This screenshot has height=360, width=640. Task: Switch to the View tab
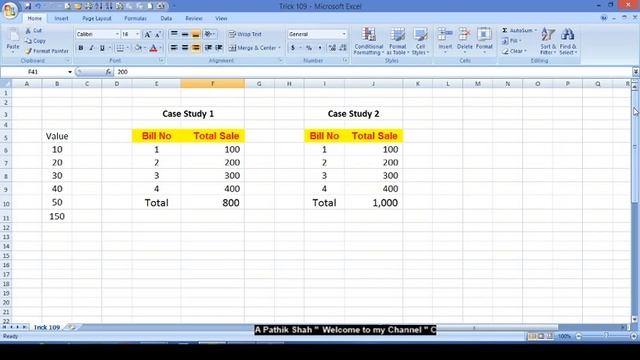(x=221, y=18)
